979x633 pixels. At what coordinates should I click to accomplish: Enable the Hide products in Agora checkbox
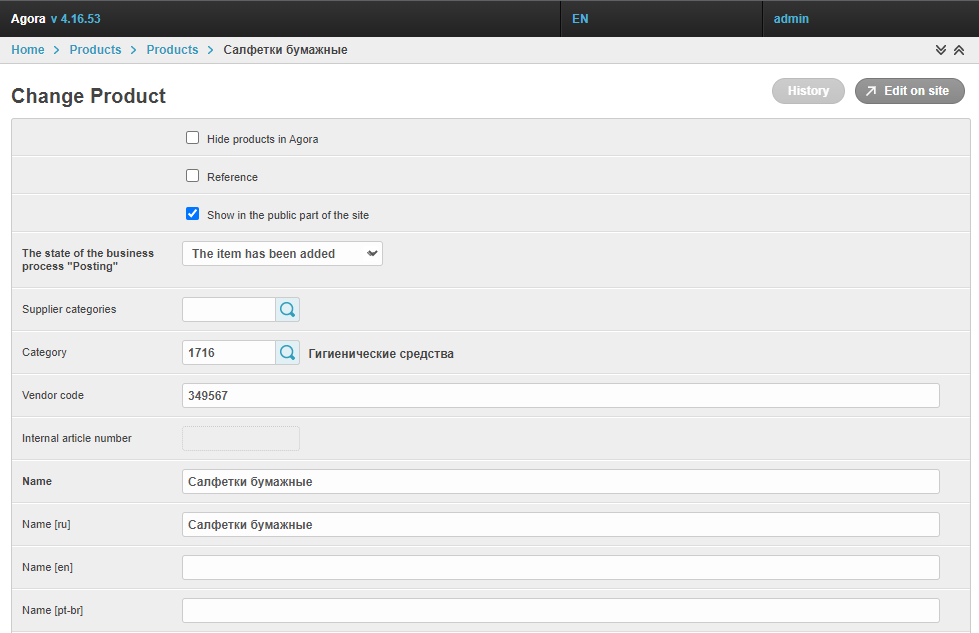click(x=193, y=138)
